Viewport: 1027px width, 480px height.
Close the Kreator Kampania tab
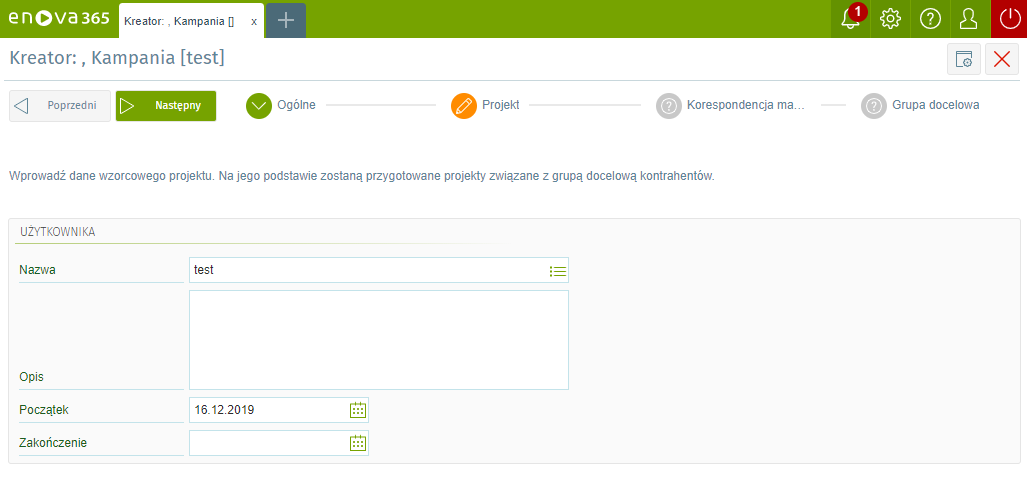click(254, 21)
